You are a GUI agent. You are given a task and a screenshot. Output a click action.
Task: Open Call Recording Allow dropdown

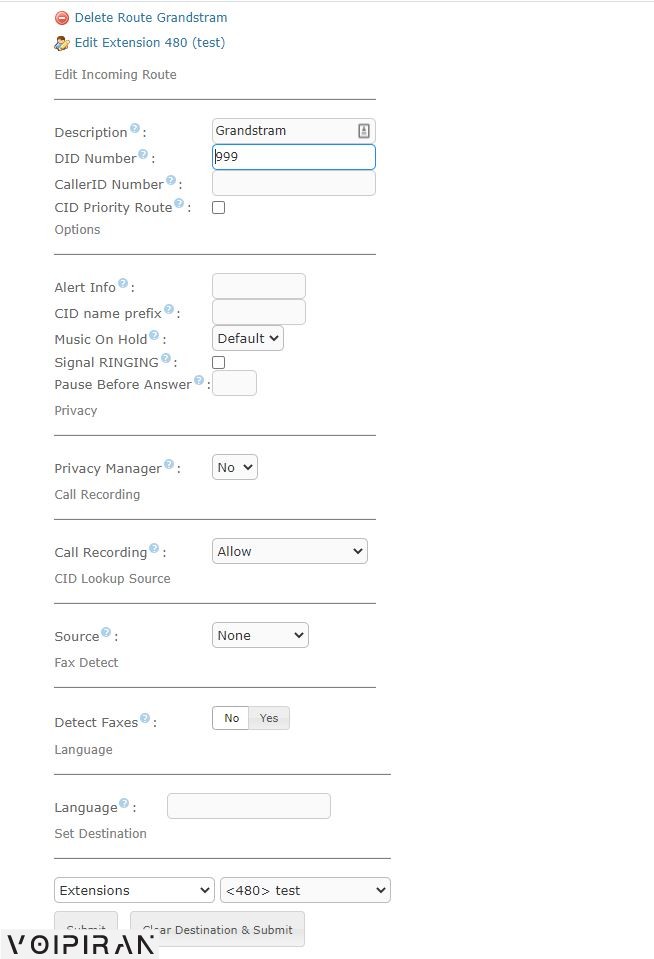click(289, 551)
